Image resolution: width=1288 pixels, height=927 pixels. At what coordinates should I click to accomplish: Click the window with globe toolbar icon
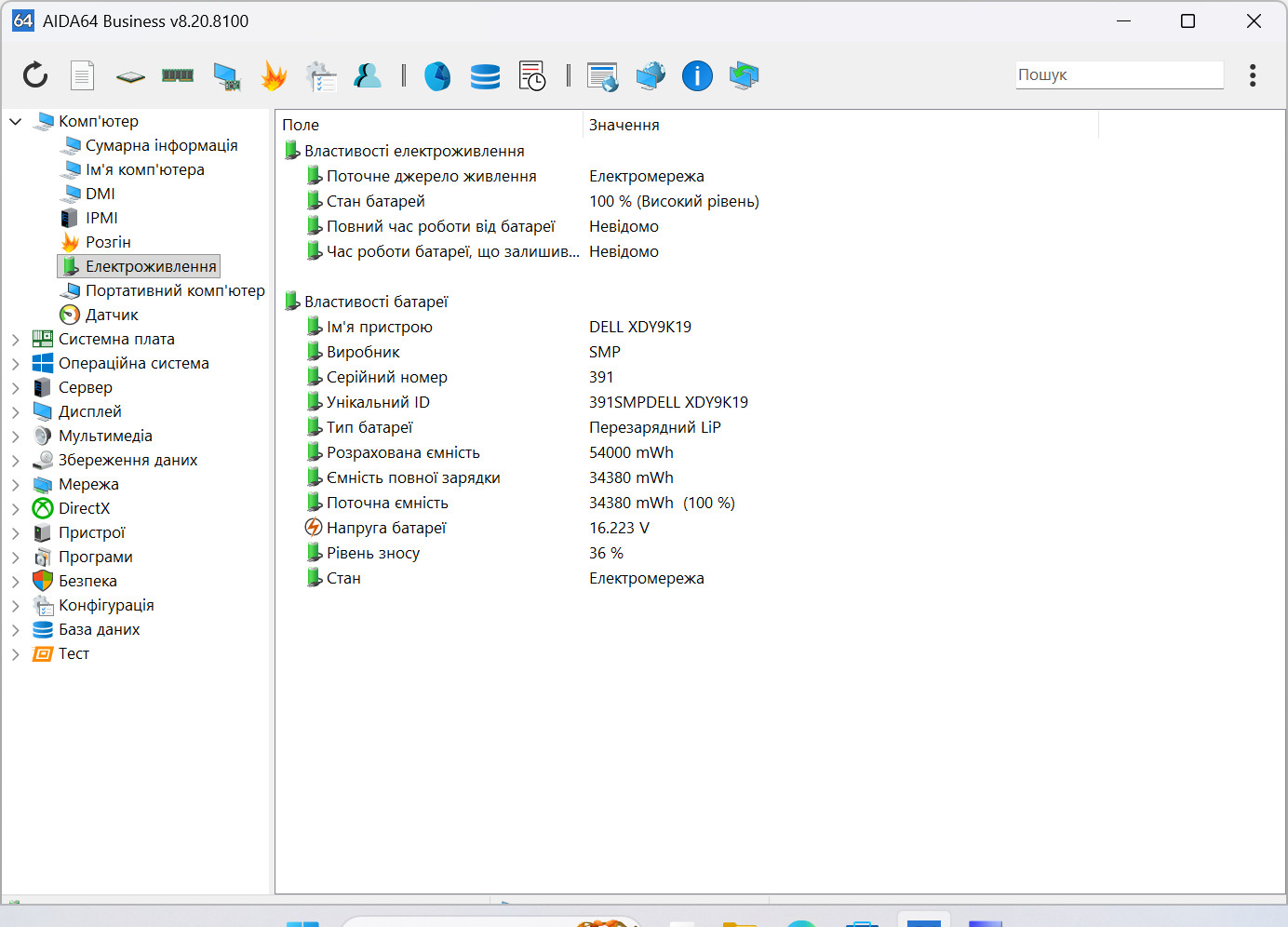603,76
